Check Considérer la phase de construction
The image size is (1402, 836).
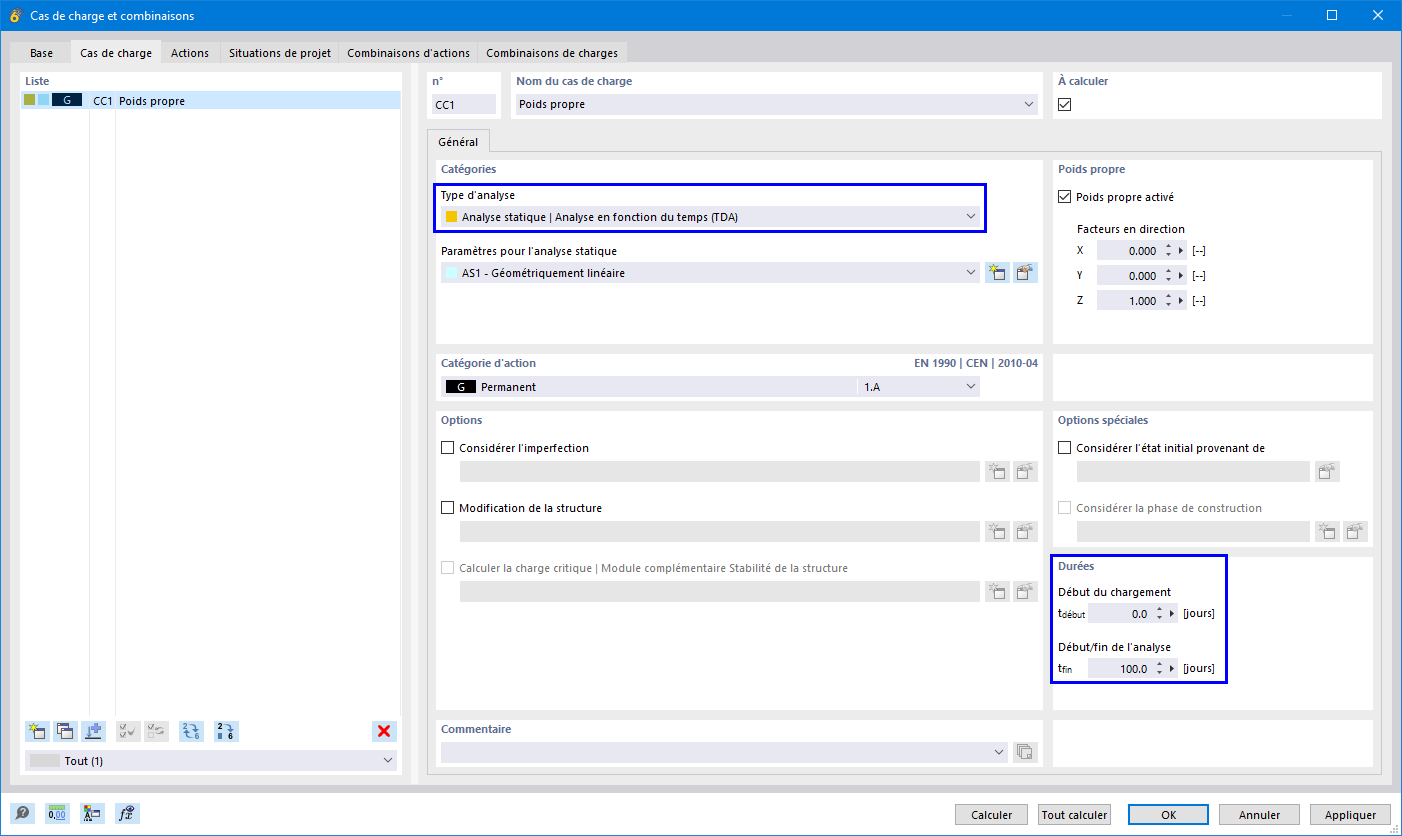pos(1065,508)
